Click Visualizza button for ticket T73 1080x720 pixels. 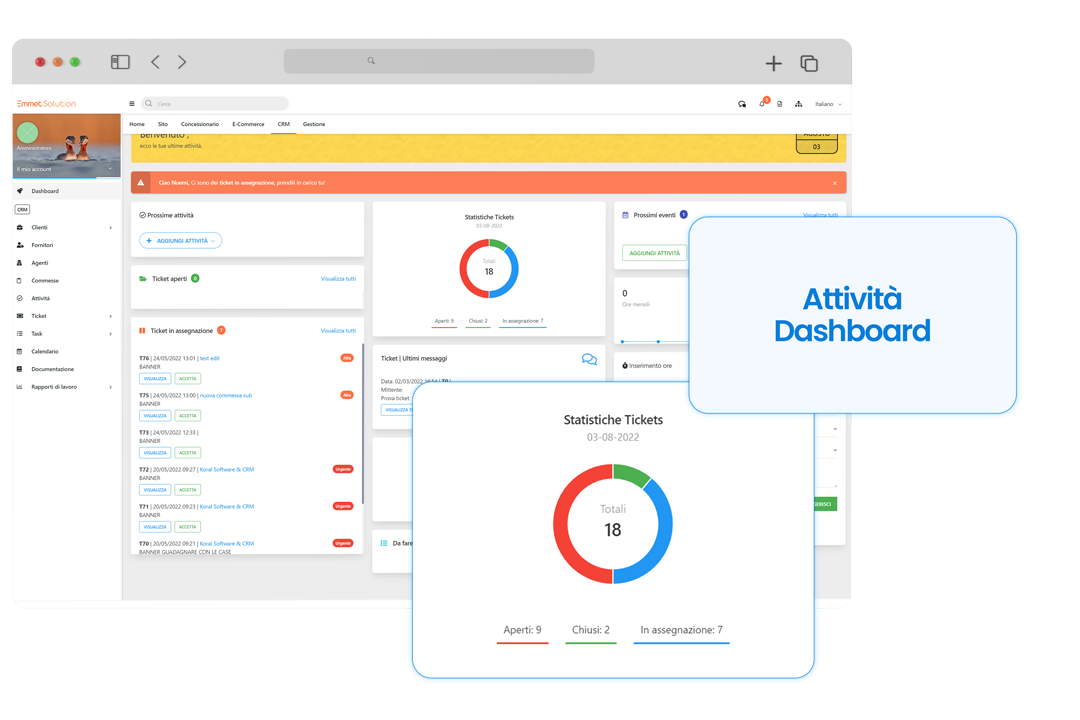[155, 453]
